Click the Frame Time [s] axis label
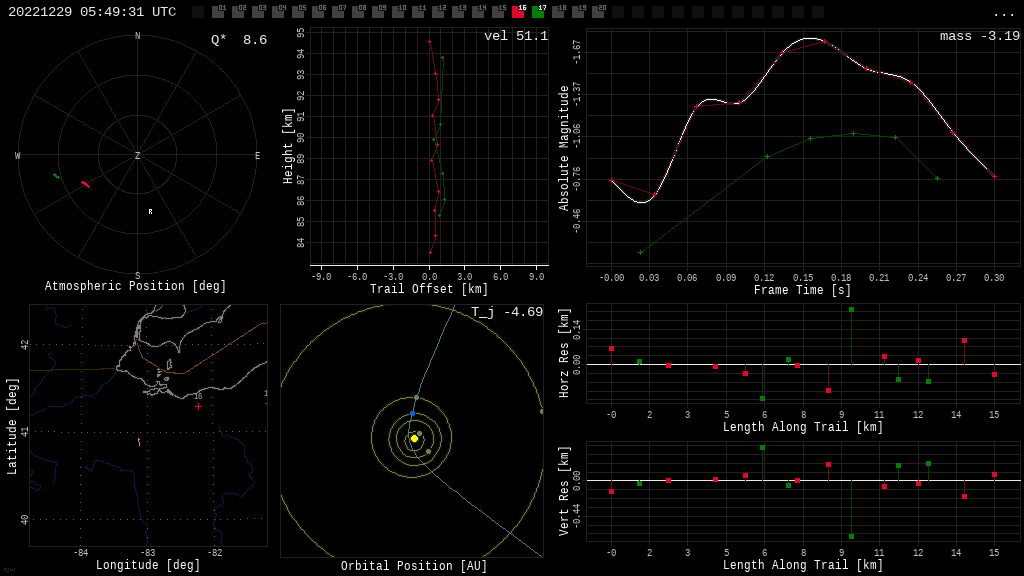Screen dimensions: 1024x576 (803, 290)
